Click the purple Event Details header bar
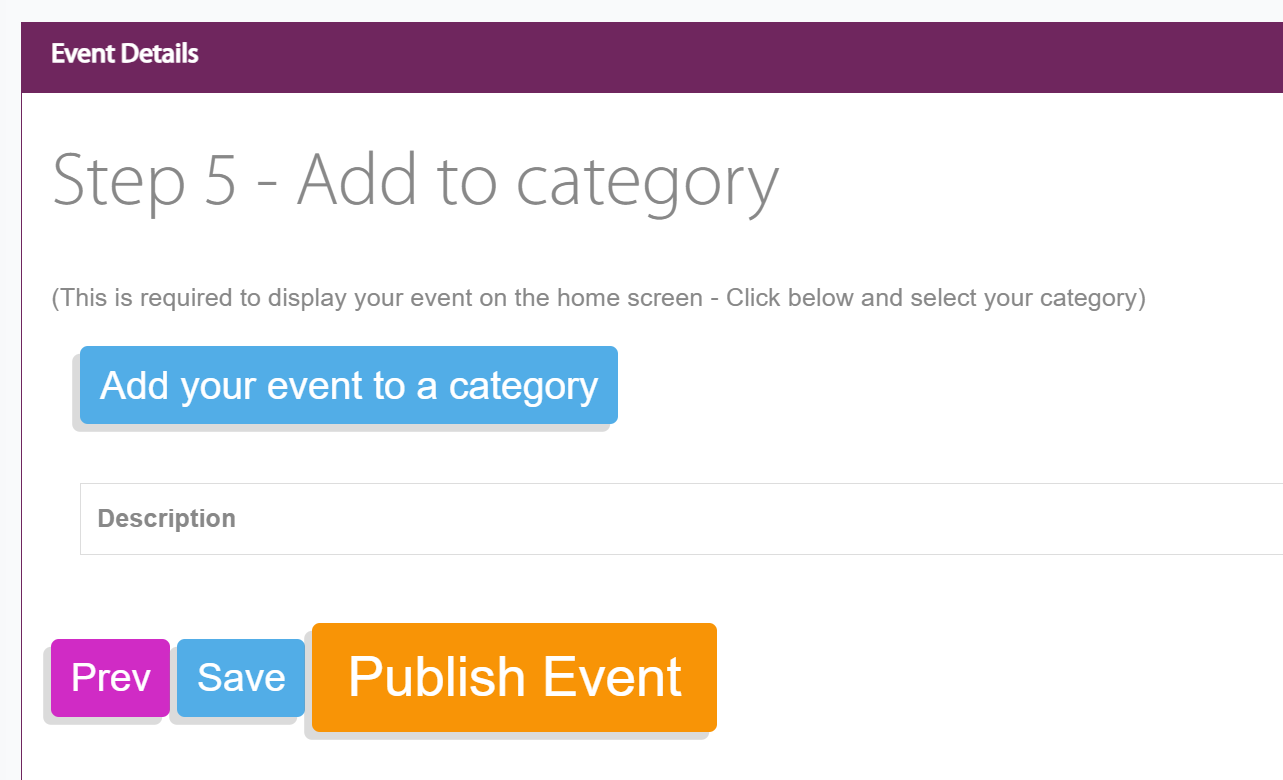The height and width of the screenshot is (780, 1283). click(652, 57)
